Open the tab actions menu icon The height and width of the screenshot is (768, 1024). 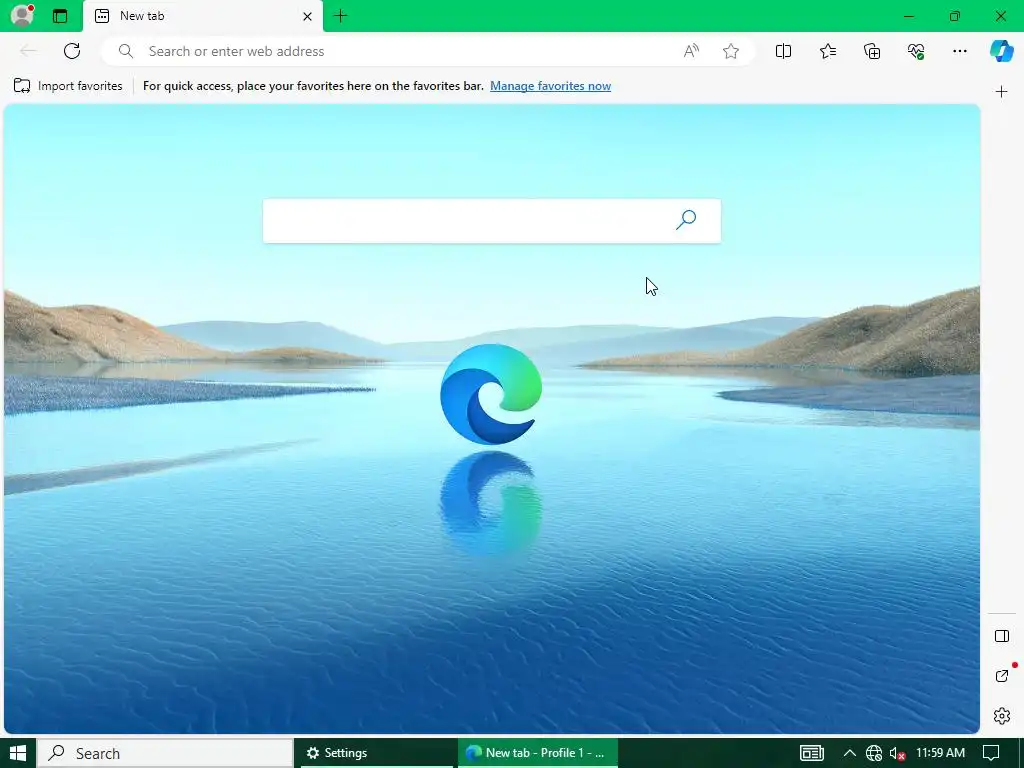pyautogui.click(x=60, y=16)
